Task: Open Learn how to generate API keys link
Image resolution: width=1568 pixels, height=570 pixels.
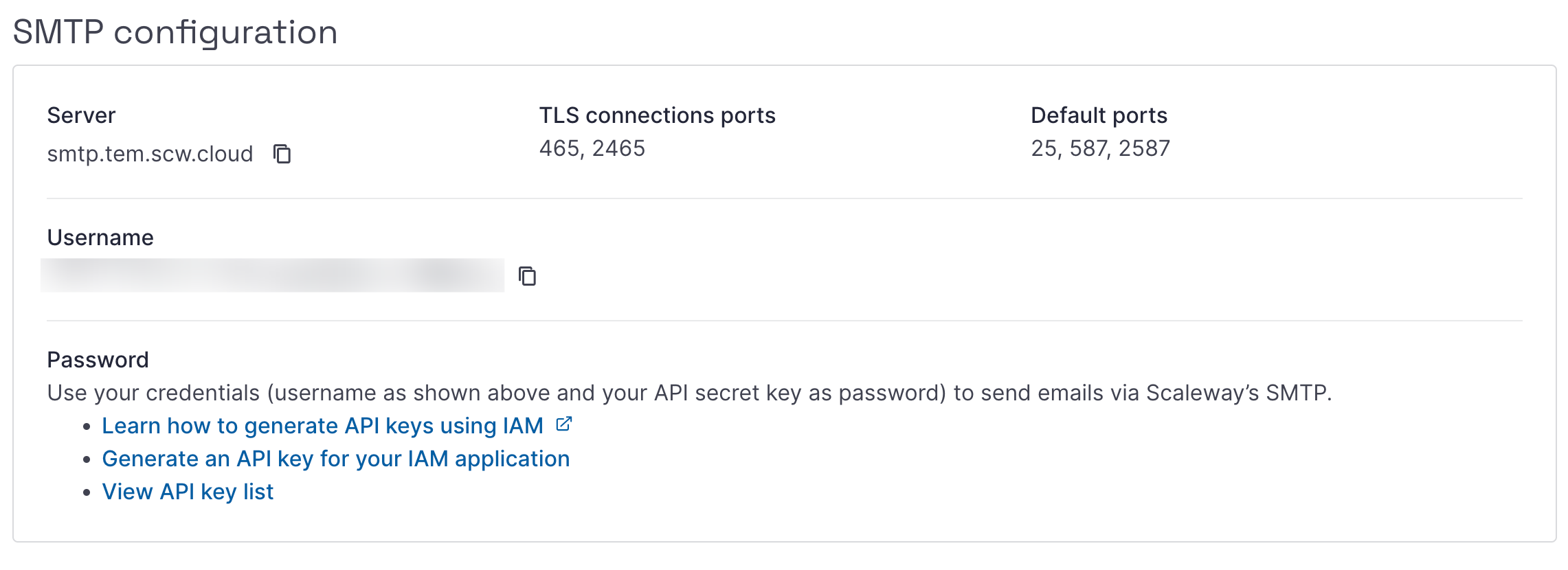Action: tap(322, 426)
